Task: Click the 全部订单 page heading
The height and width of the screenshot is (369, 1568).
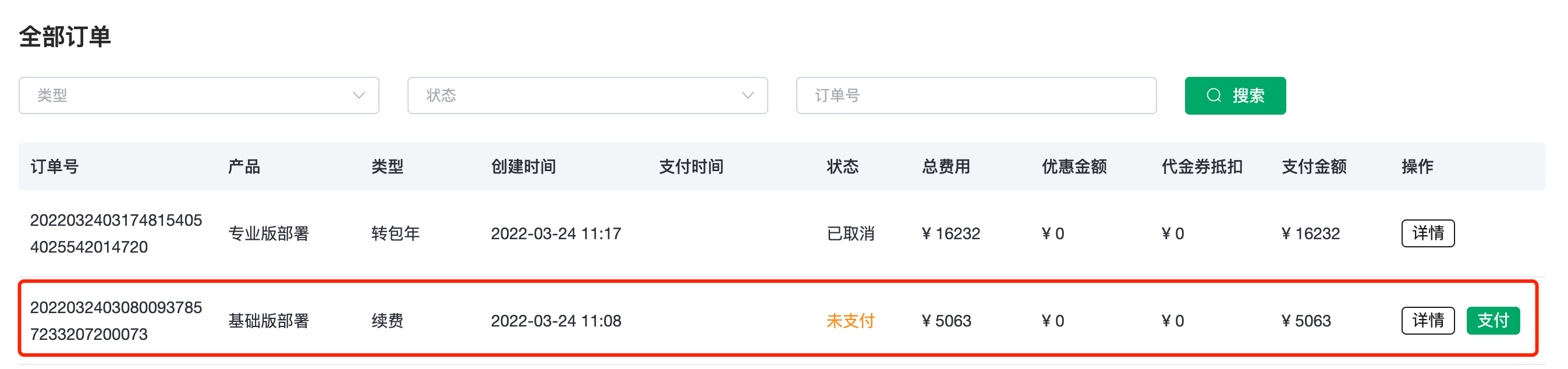Action: point(65,37)
